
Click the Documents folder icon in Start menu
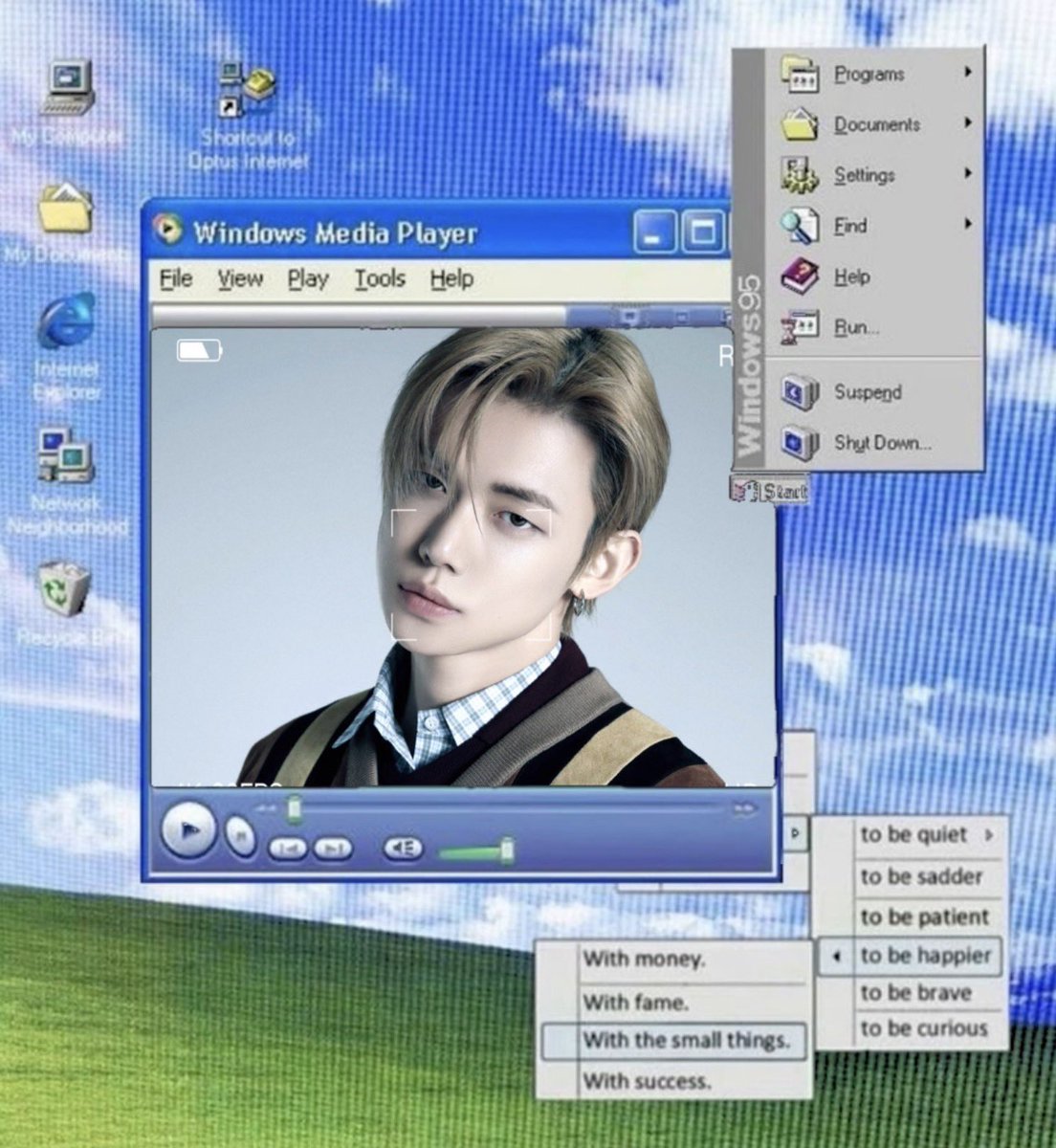coord(799,124)
